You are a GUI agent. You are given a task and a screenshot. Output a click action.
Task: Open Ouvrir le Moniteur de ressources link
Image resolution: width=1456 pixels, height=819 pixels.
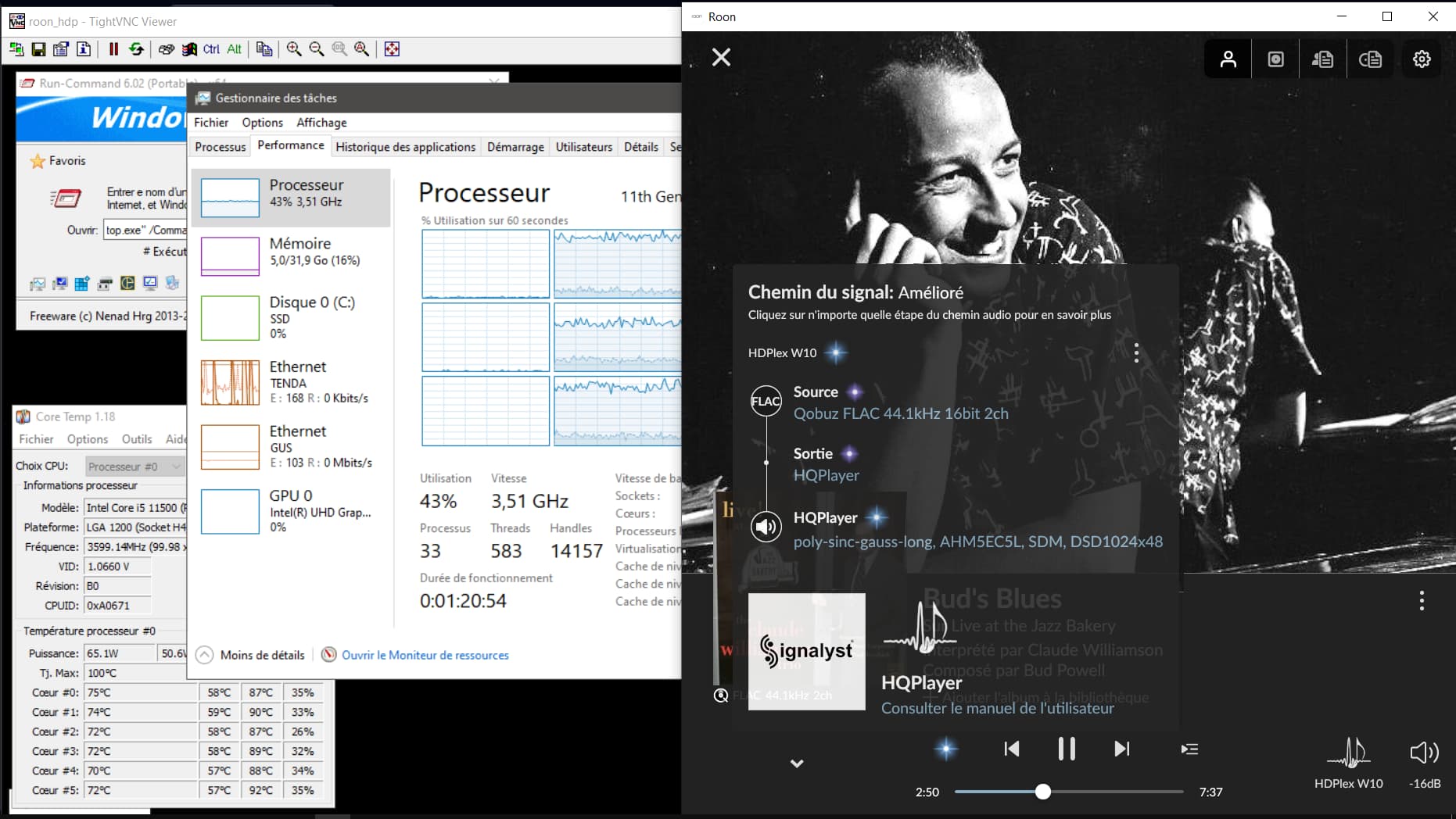coord(425,655)
